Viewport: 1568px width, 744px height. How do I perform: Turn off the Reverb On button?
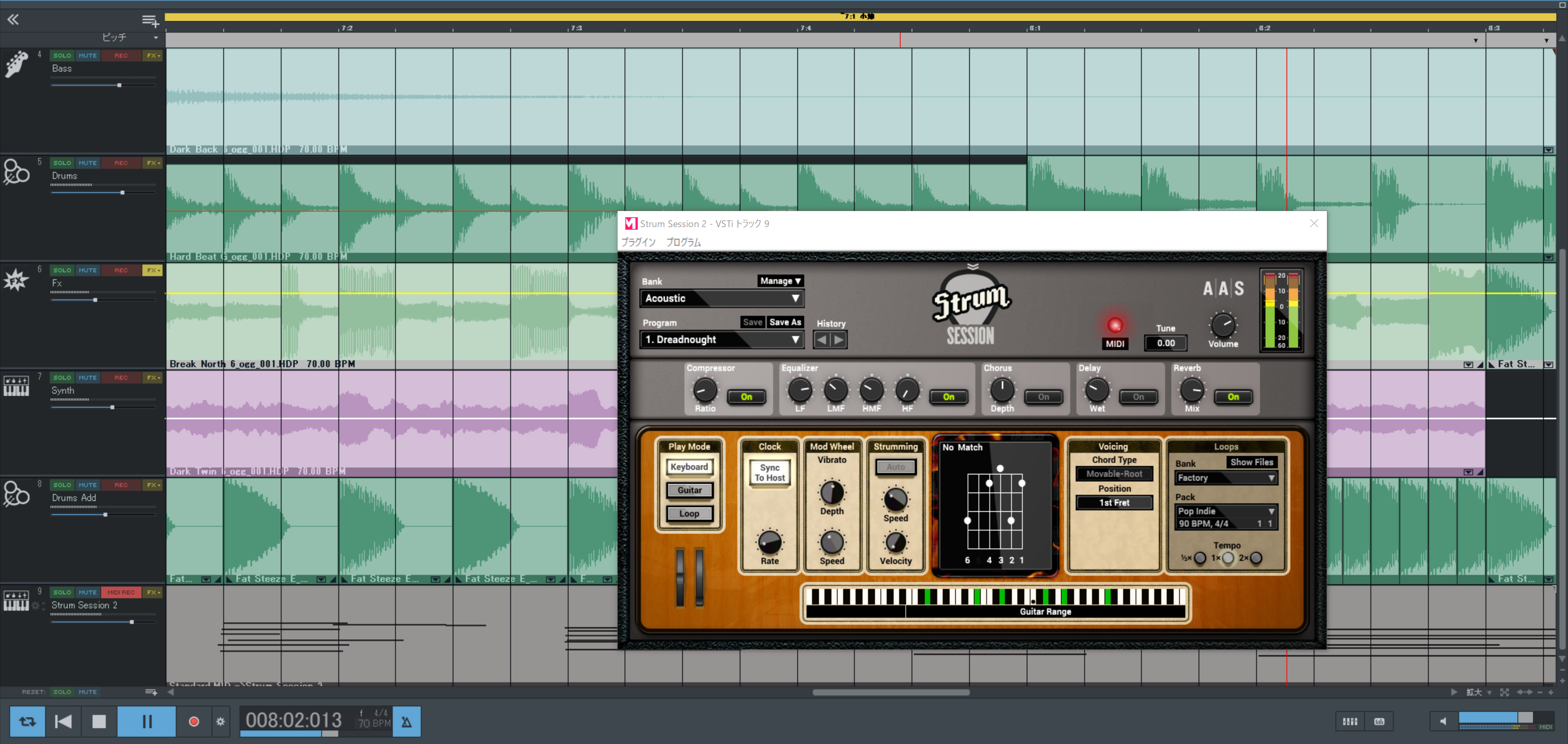click(1233, 397)
